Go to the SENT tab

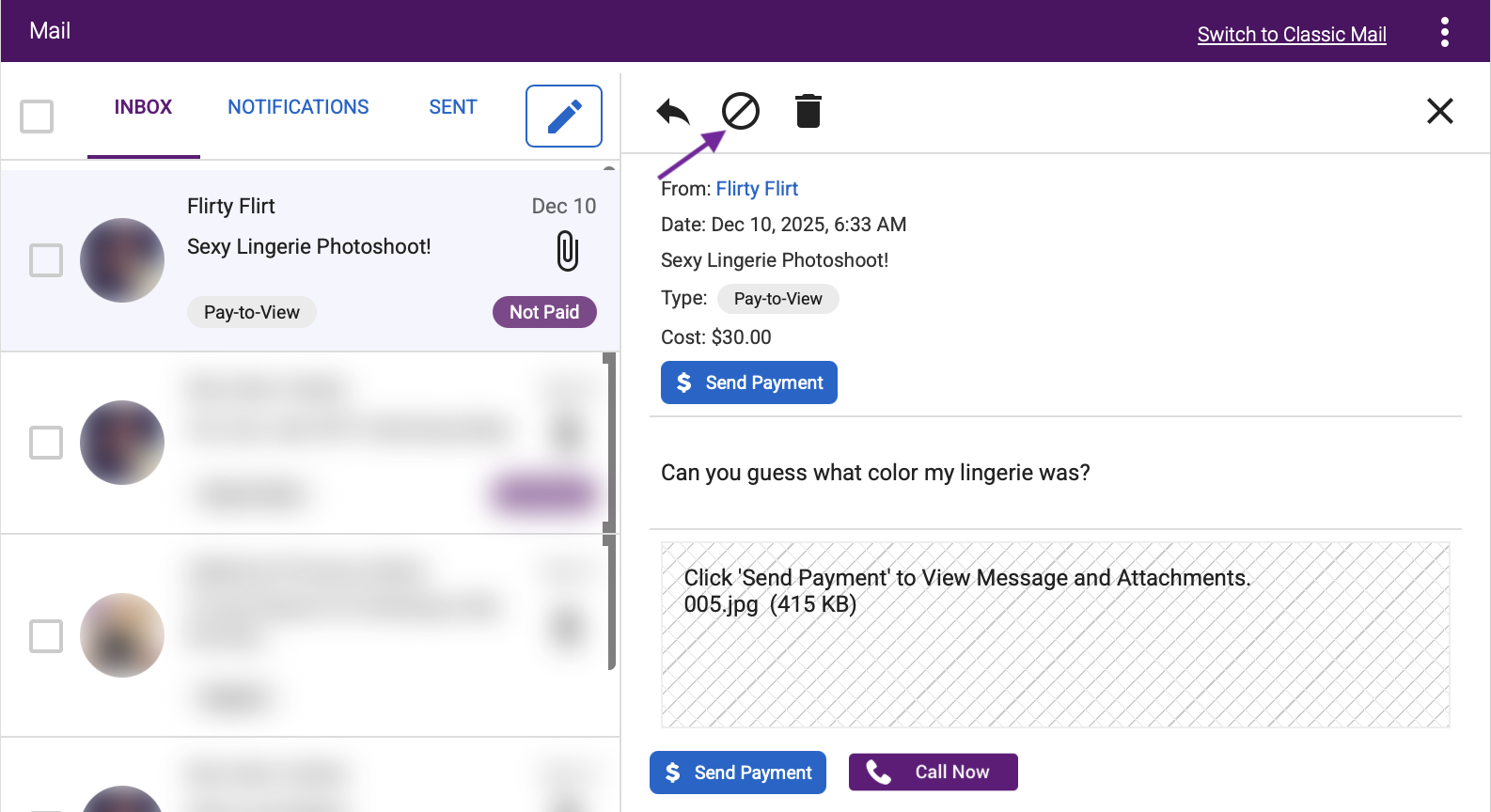453,107
